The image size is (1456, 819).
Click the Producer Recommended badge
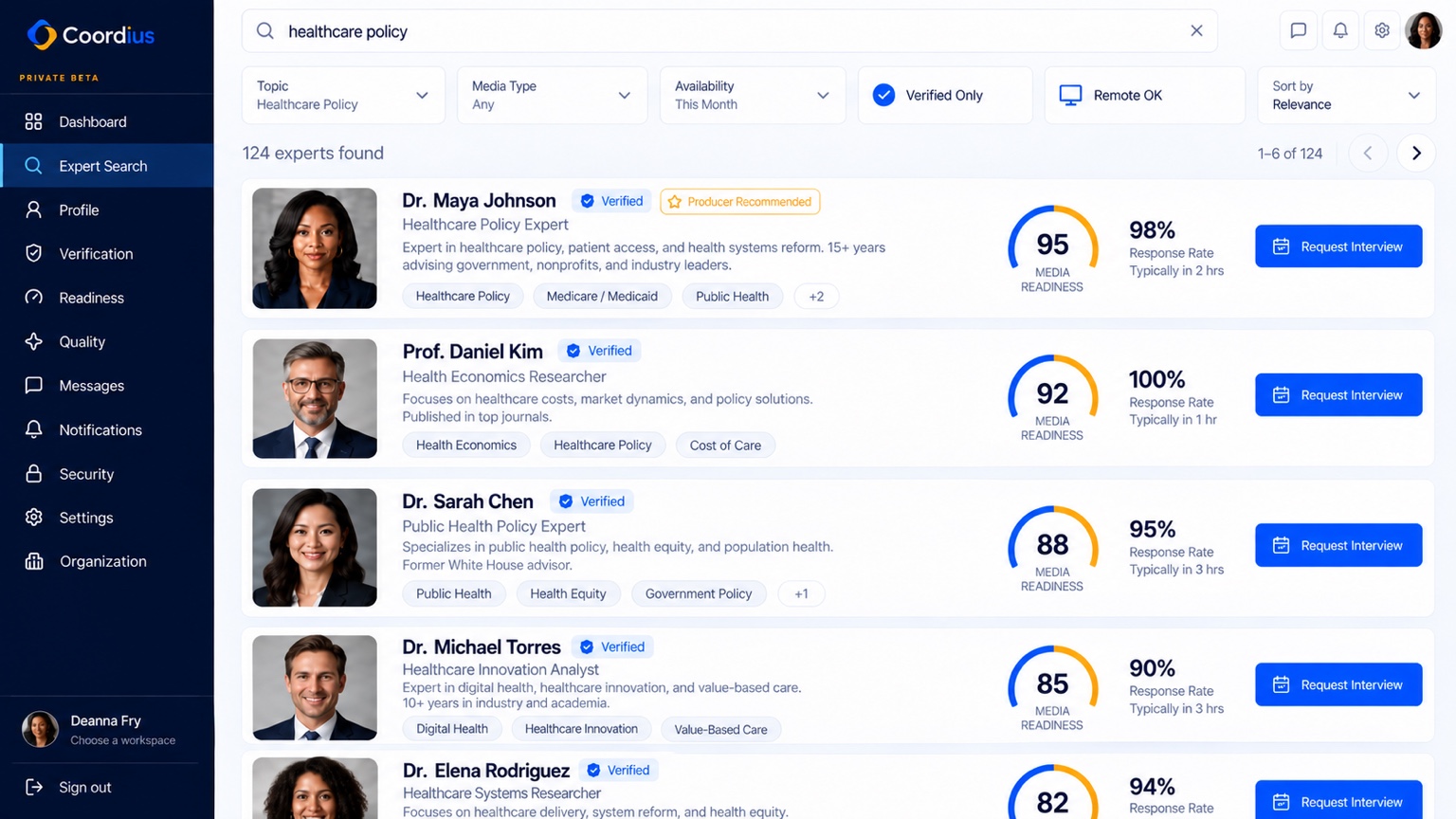pos(740,201)
